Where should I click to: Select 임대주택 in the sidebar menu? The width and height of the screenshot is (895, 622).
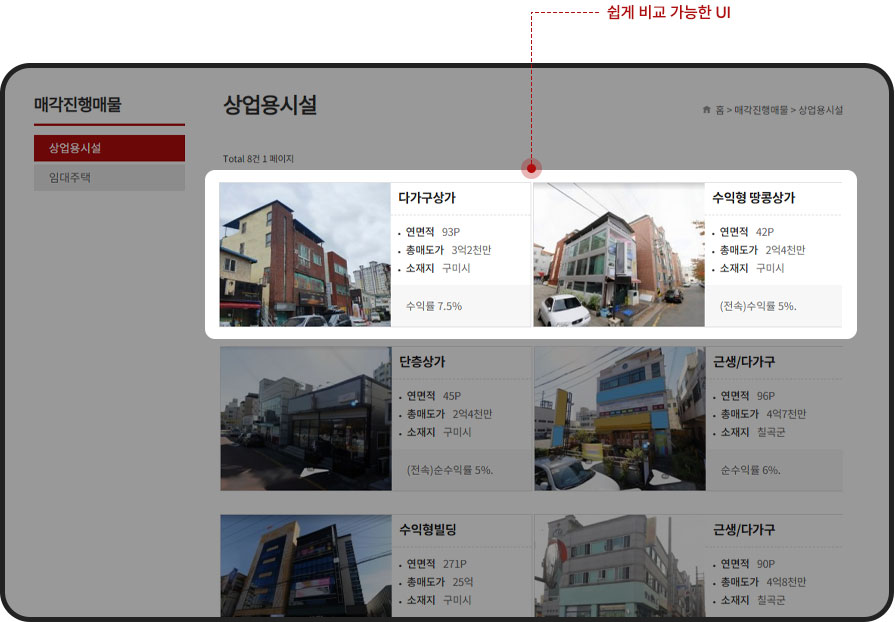tap(110, 177)
